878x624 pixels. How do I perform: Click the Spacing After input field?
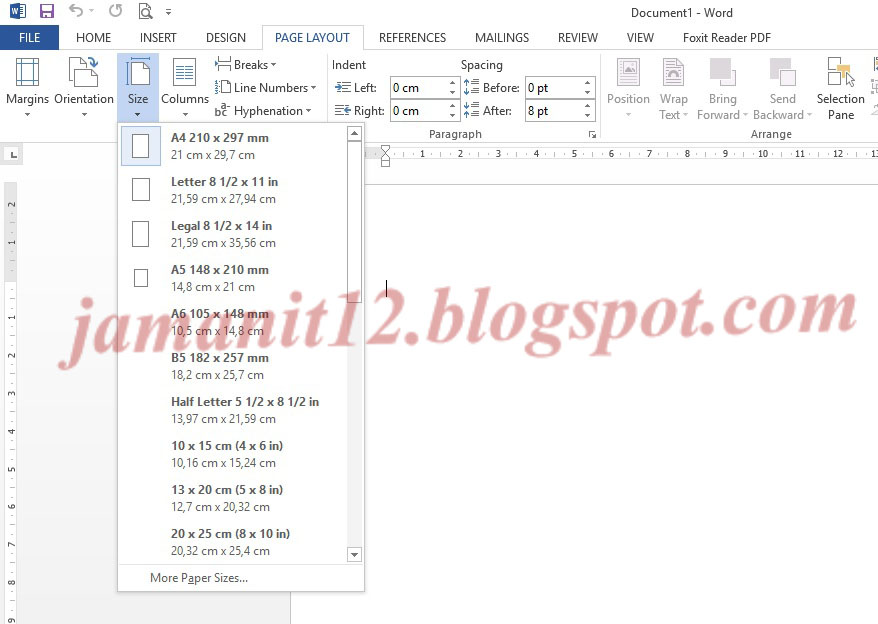coord(553,110)
